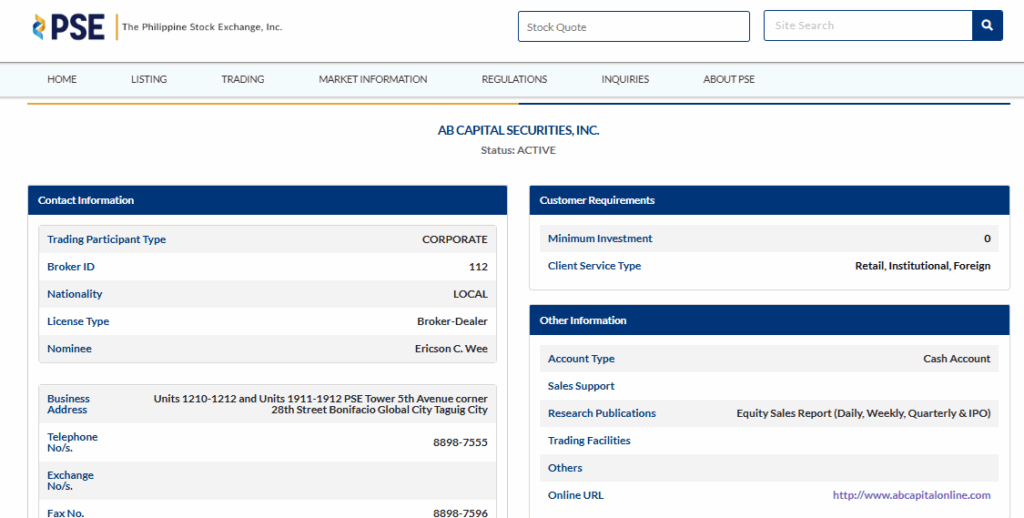1024x518 pixels.
Task: Click the Minimum Investment label
Action: pos(600,238)
